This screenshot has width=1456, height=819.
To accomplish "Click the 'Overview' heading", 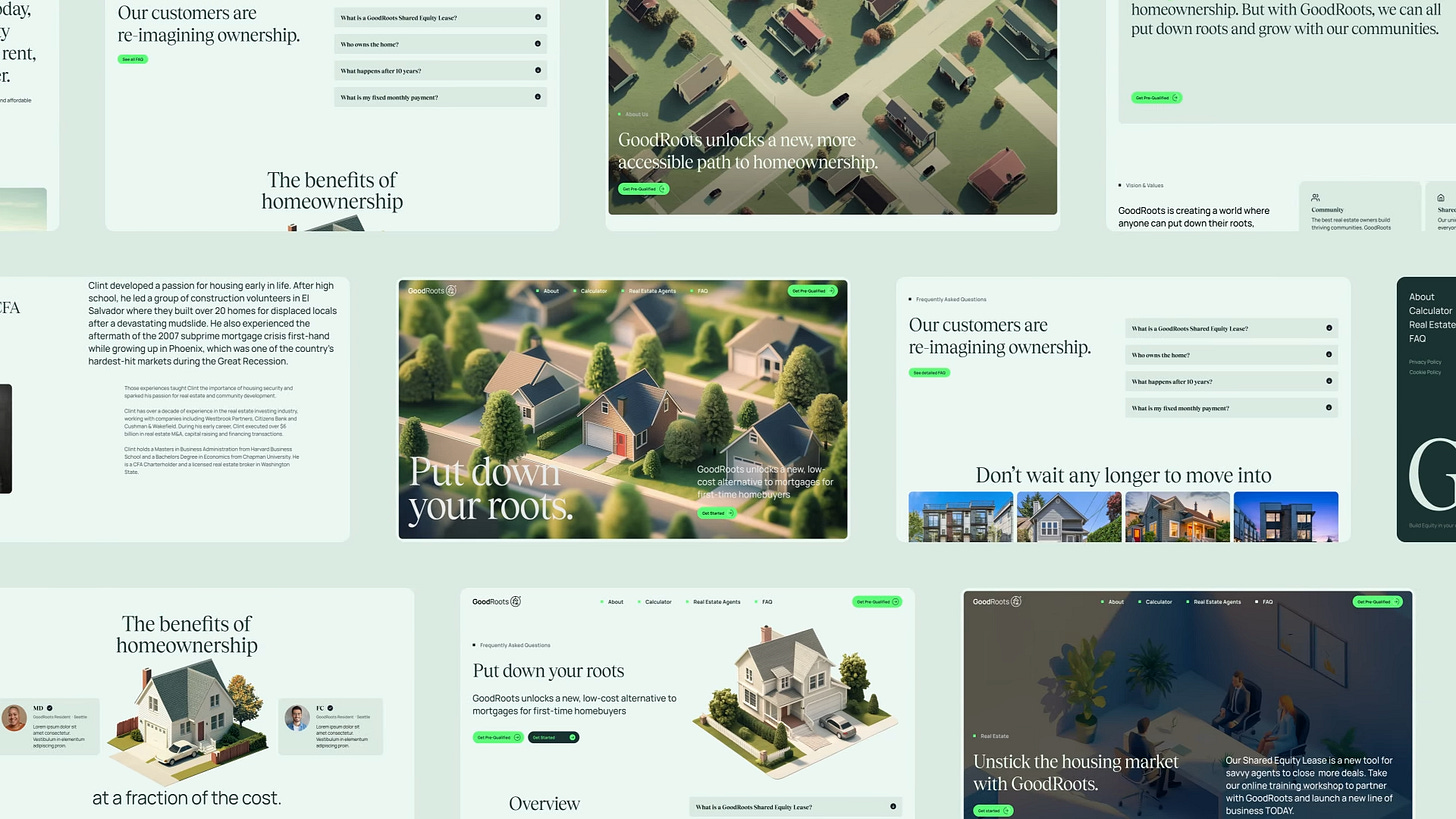I will pyautogui.click(x=544, y=803).
